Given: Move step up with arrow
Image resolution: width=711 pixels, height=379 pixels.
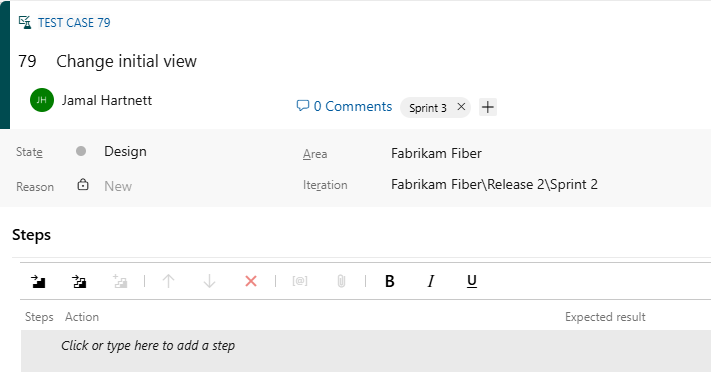Looking at the screenshot, I should pos(168,282).
